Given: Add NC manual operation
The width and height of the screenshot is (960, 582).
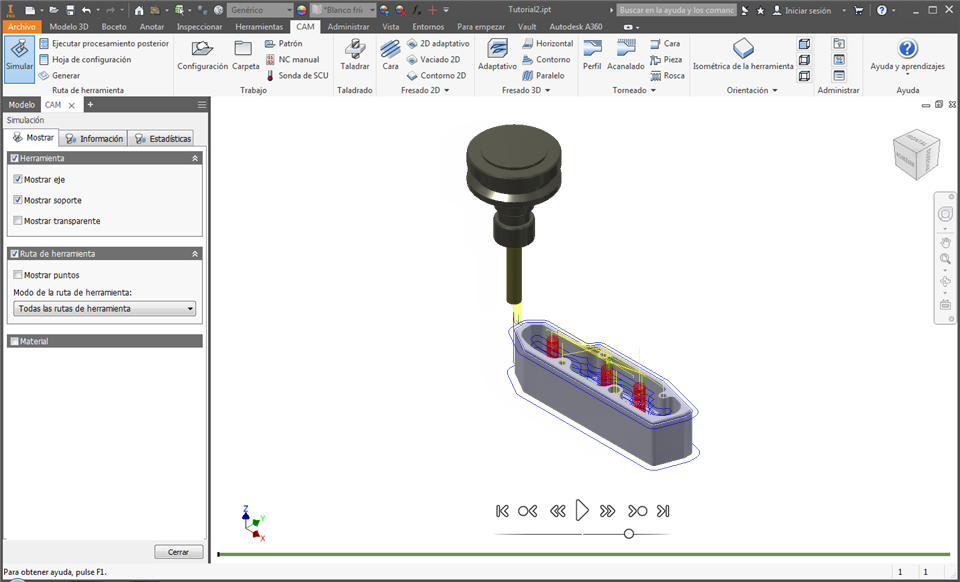Looking at the screenshot, I should click(x=292, y=59).
